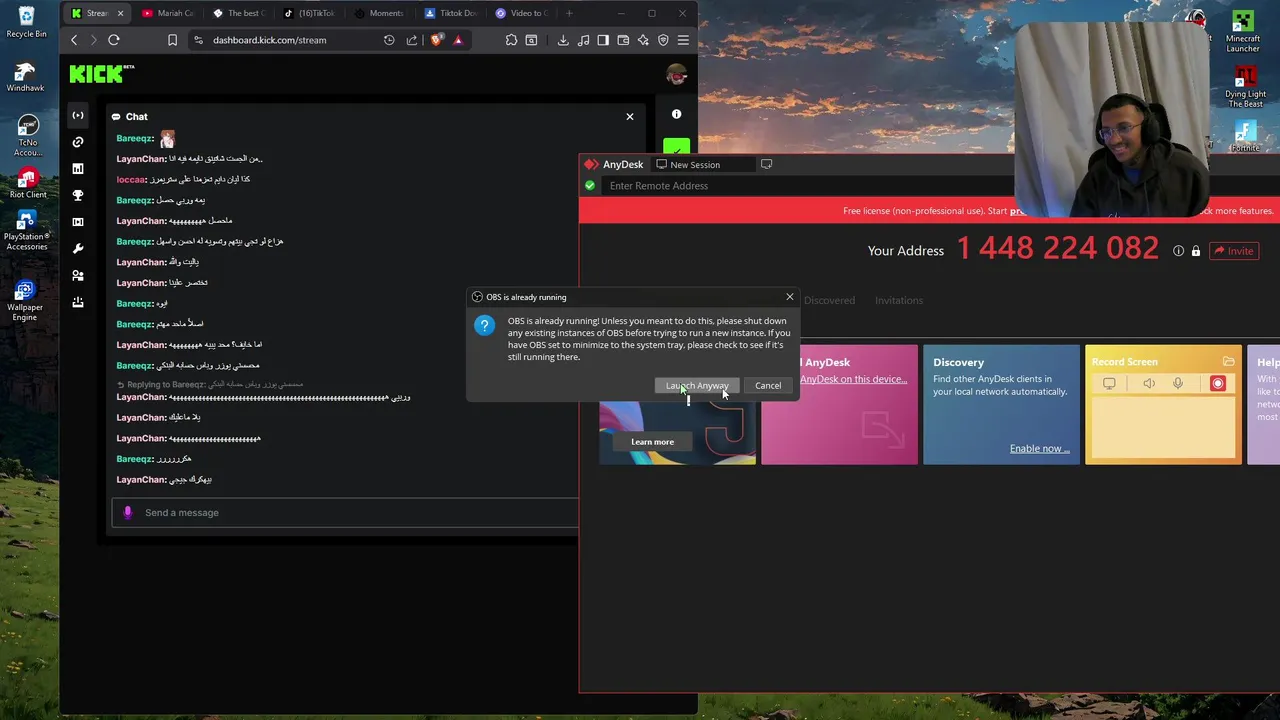Close the Kick Chat panel
This screenshot has height=720, width=1280.
tap(630, 117)
